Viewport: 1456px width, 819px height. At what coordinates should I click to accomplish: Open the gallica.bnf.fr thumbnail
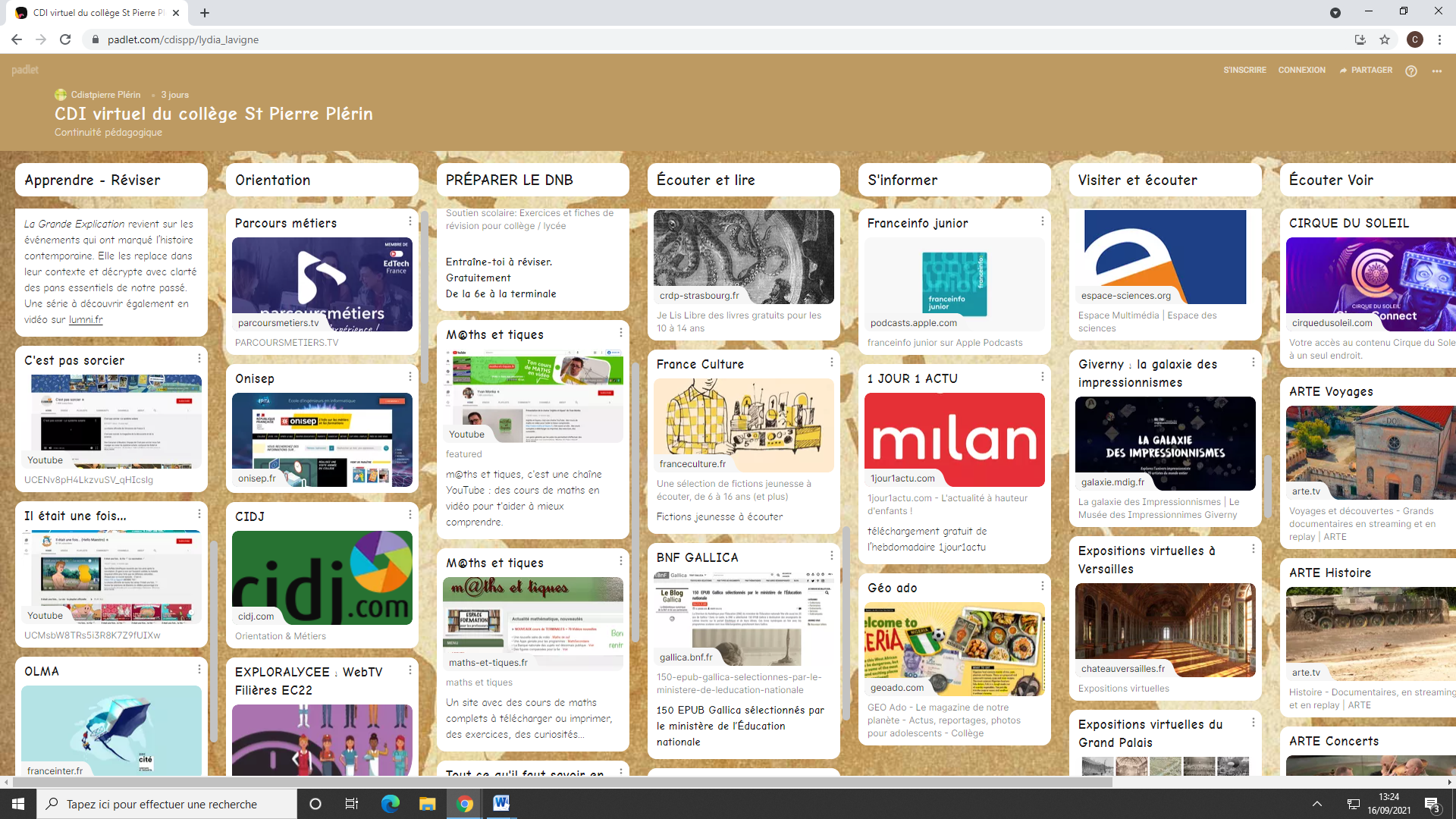coord(744,619)
